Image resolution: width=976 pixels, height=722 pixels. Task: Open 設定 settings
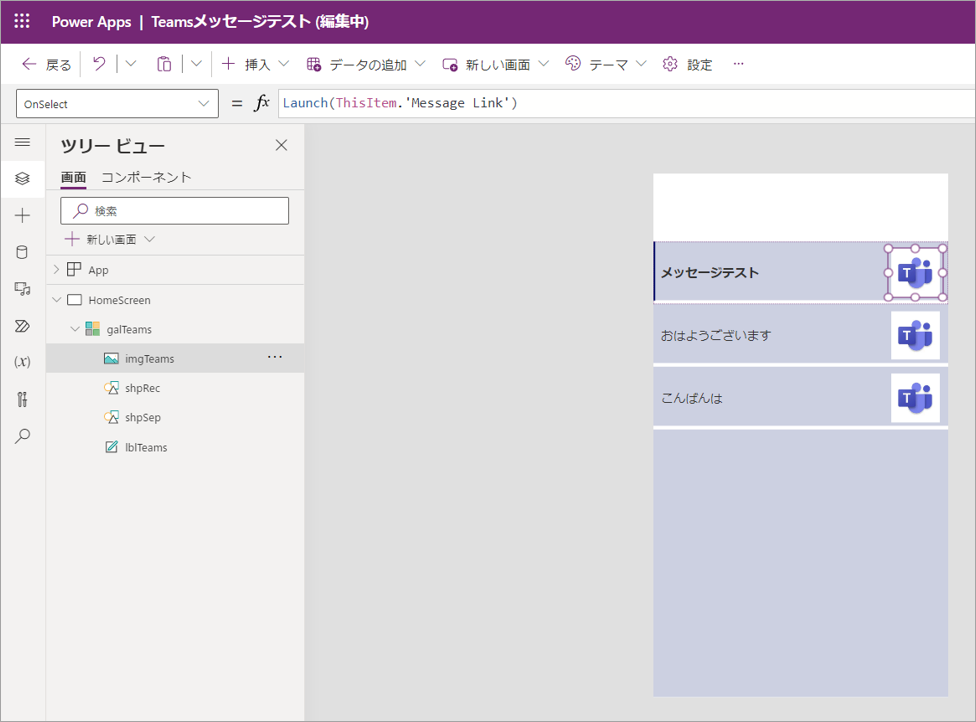pos(687,64)
